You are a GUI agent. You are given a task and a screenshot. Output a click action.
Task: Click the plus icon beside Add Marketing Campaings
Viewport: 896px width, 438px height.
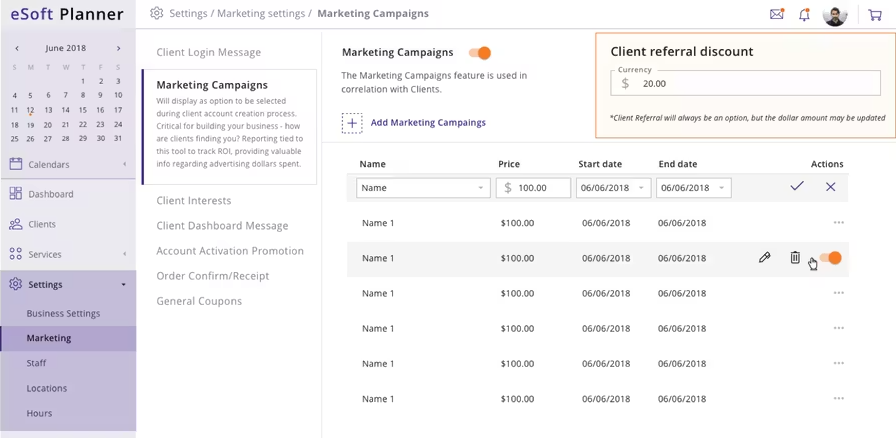coord(352,123)
